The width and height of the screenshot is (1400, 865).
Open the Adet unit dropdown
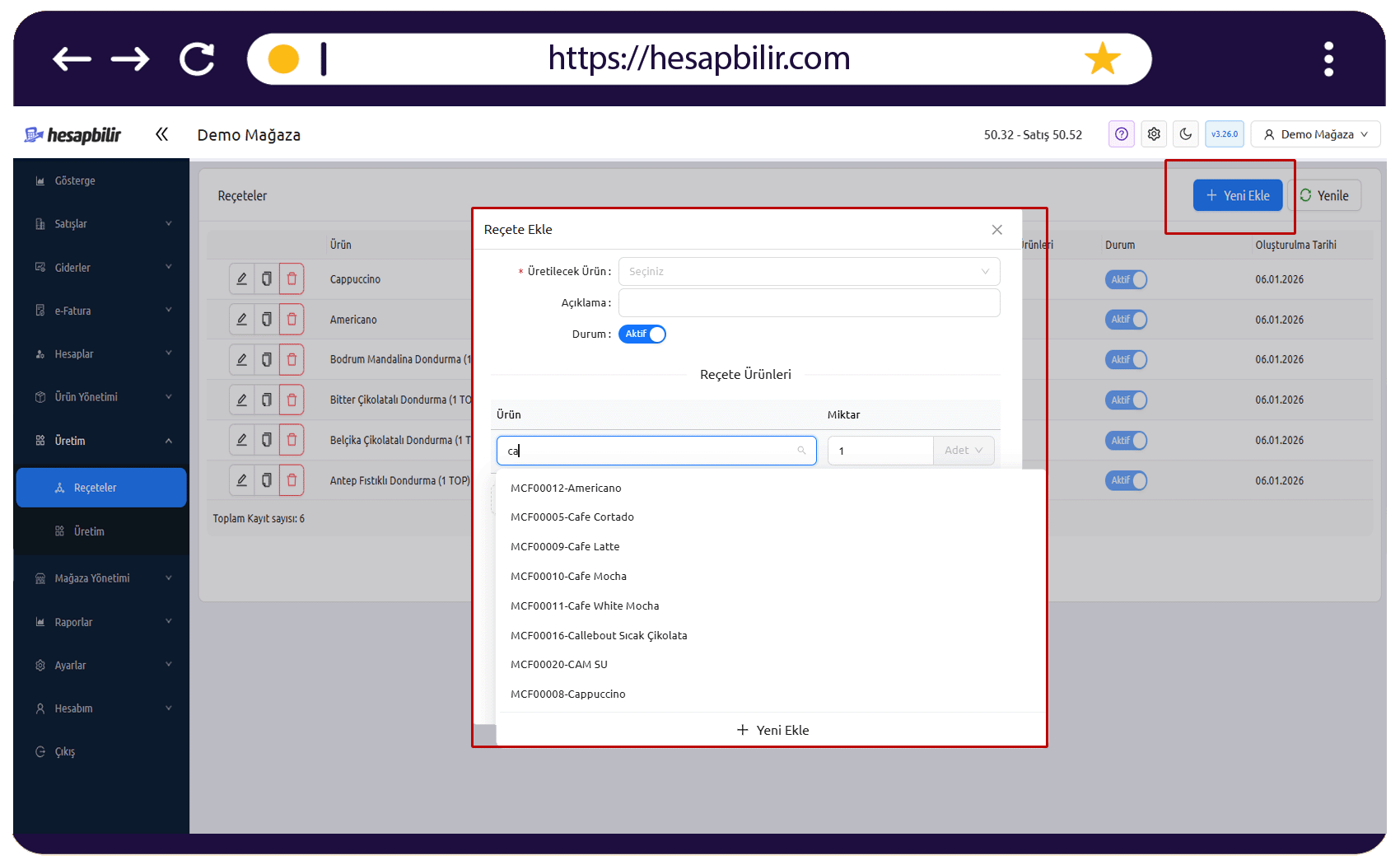click(964, 451)
